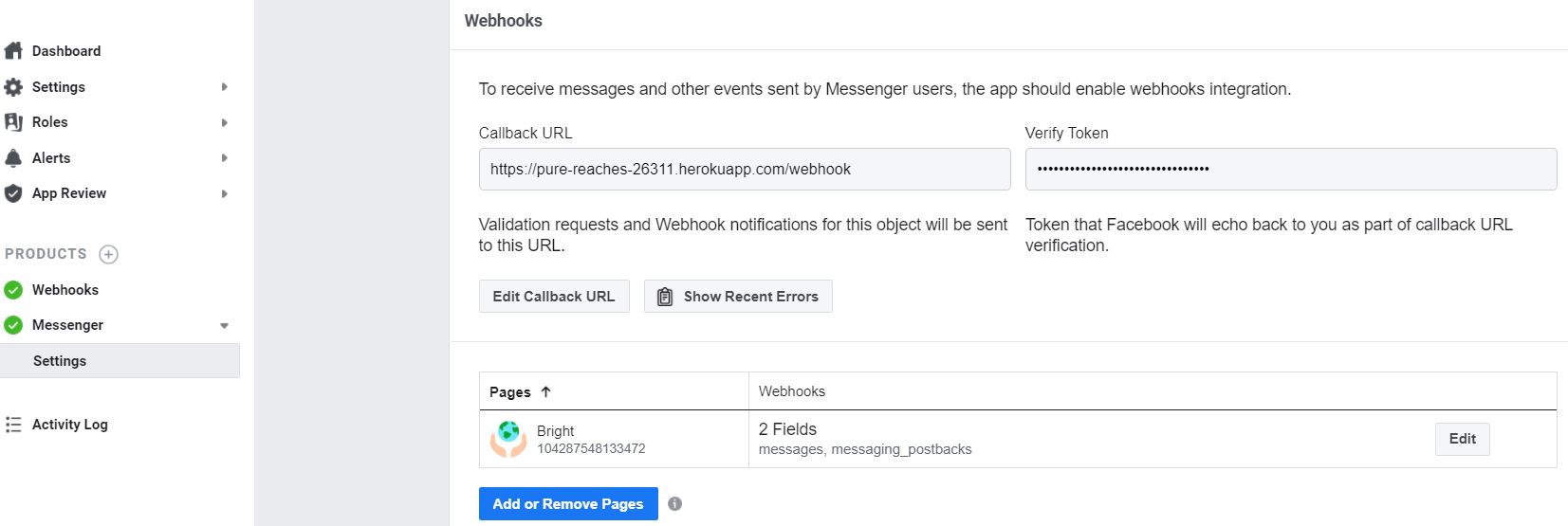Open the Alerts menu item
1568x526 pixels.
coord(51,158)
